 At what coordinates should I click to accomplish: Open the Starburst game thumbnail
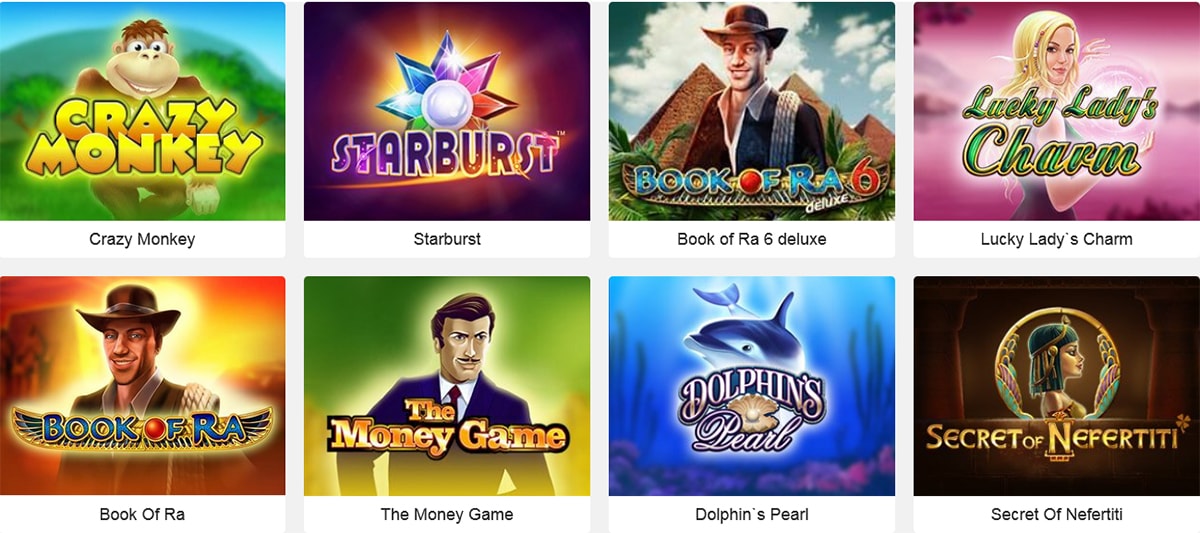[447, 111]
